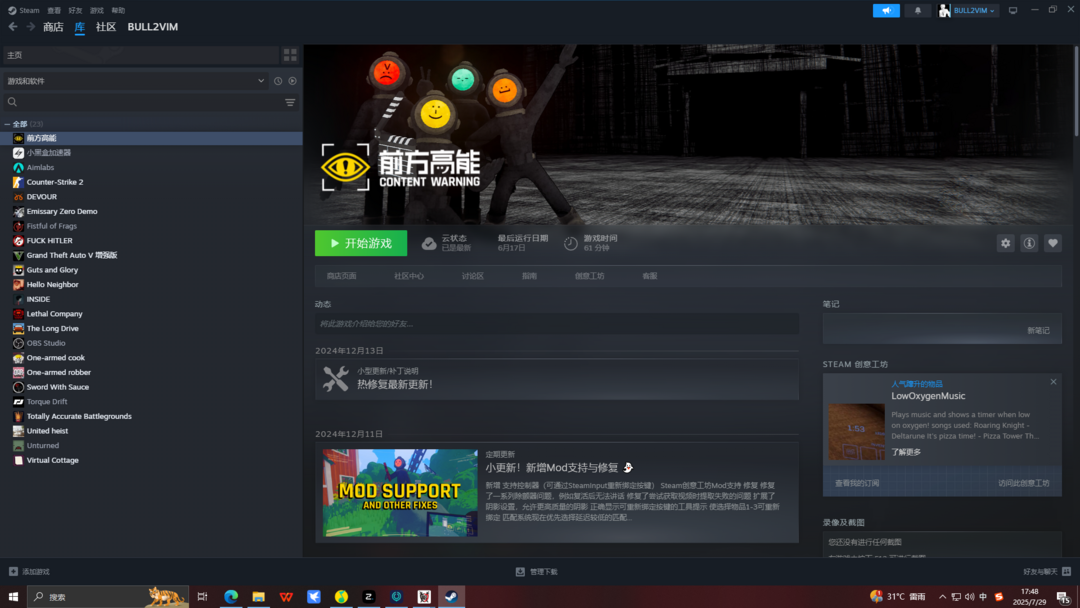Switch to the 商店 tab
The image size is (1080, 608).
click(53, 27)
